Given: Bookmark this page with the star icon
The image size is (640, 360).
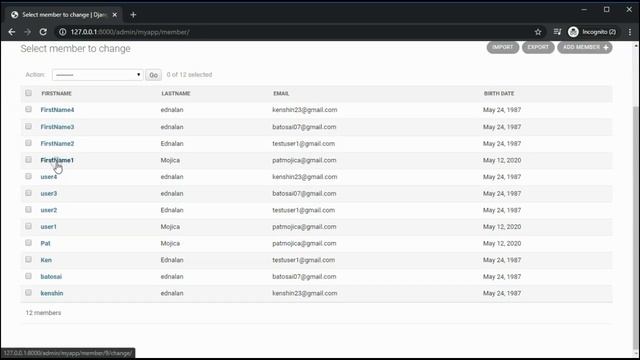Looking at the screenshot, I should 538,32.
